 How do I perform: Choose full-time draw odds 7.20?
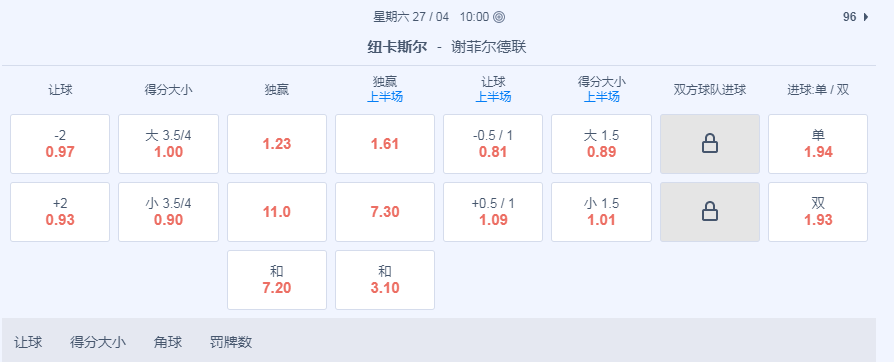[x=277, y=280]
